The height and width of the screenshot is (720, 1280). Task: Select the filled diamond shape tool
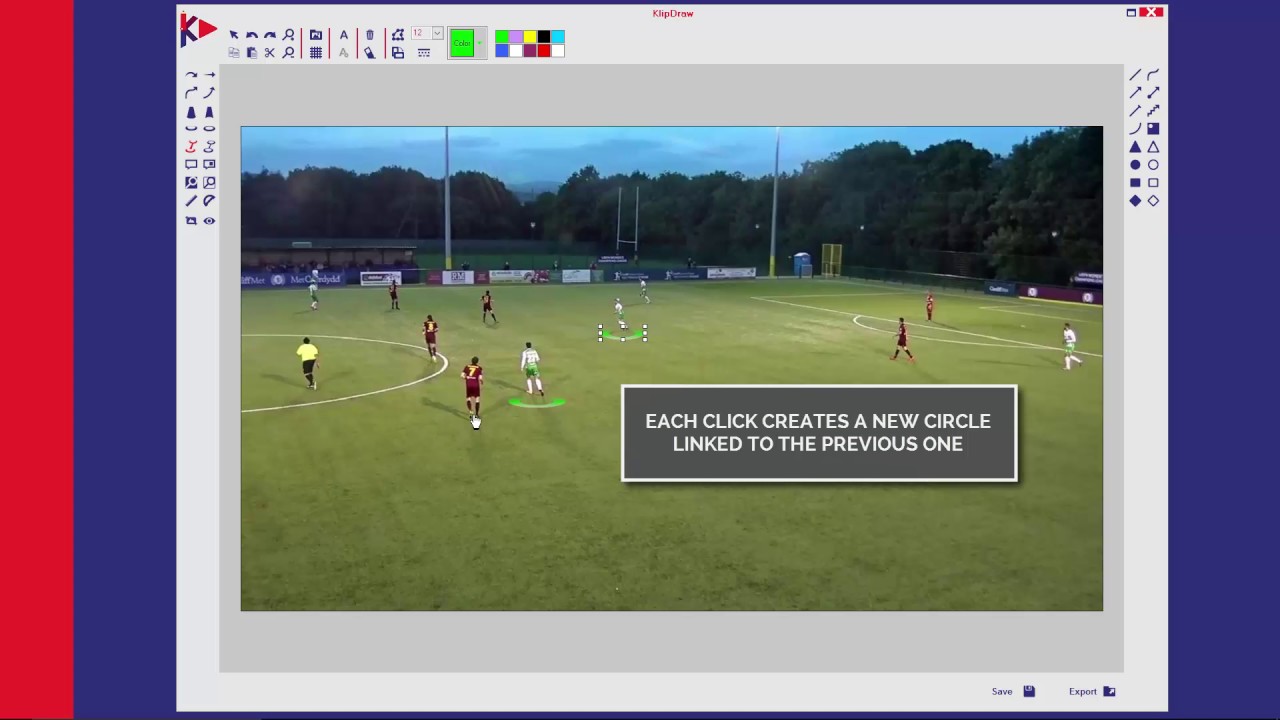(1135, 201)
